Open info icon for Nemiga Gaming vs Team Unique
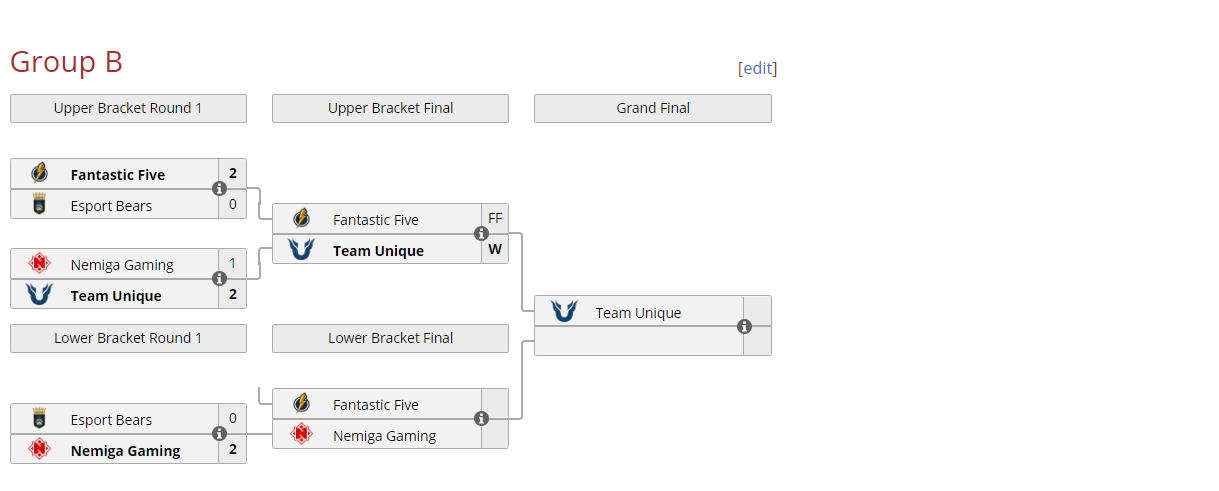Viewport: 1219px width, 491px height. 219,279
